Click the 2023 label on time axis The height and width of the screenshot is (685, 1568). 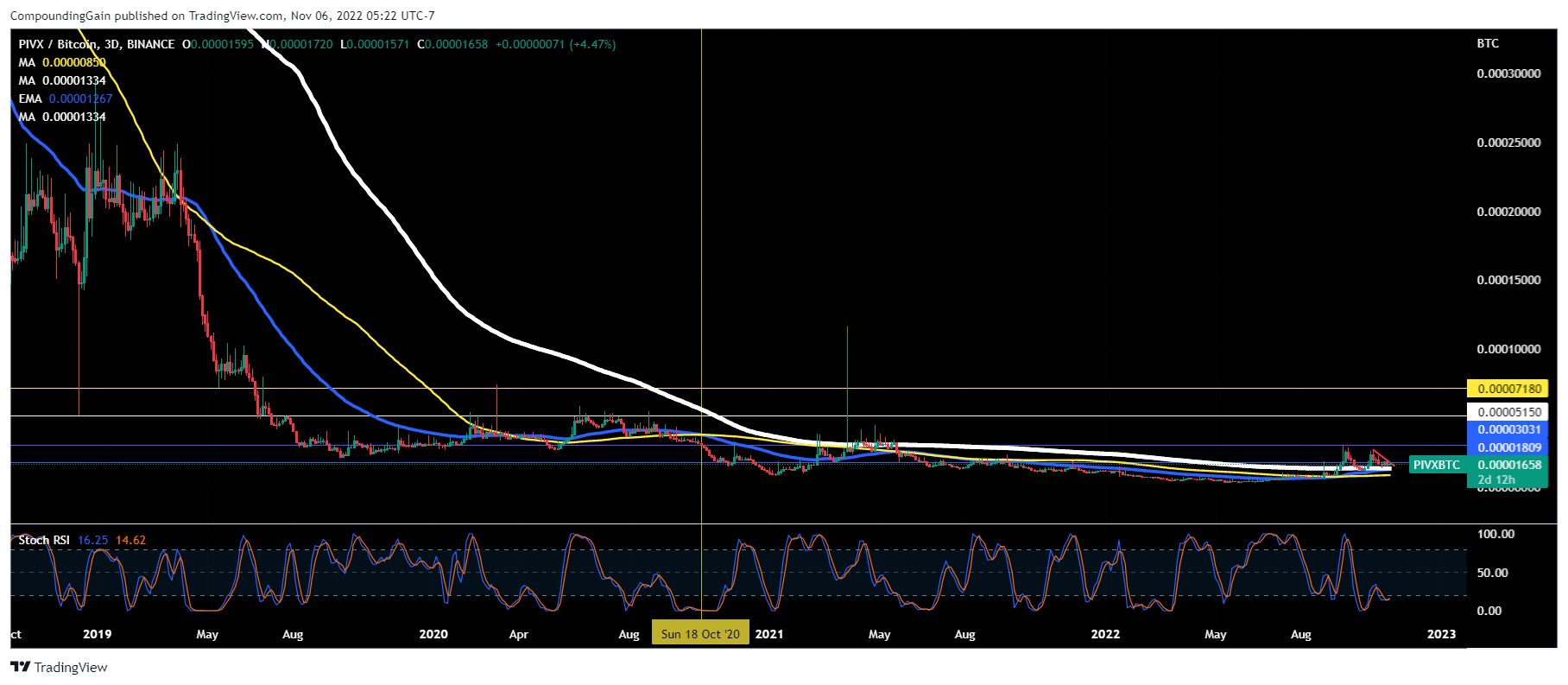(x=1441, y=634)
